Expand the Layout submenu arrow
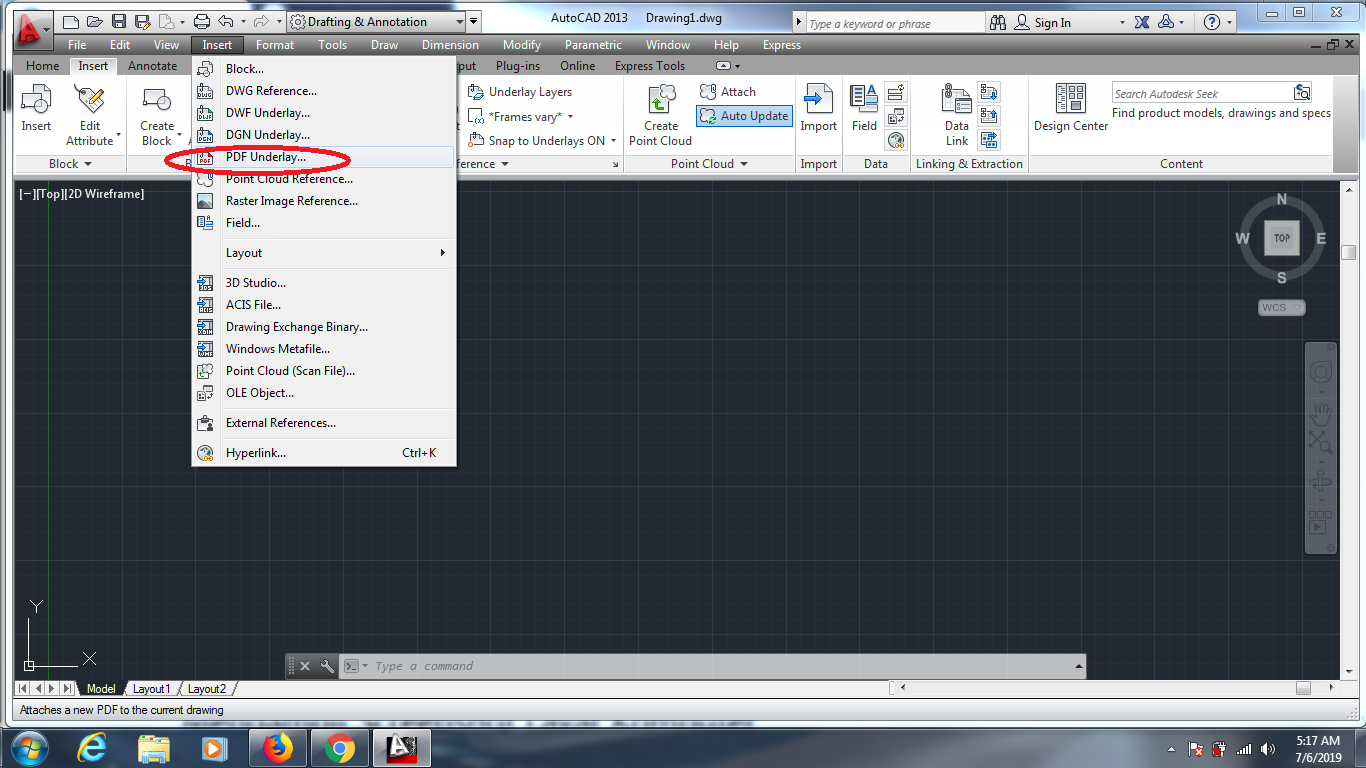This screenshot has height=768, width=1366. tap(442, 253)
